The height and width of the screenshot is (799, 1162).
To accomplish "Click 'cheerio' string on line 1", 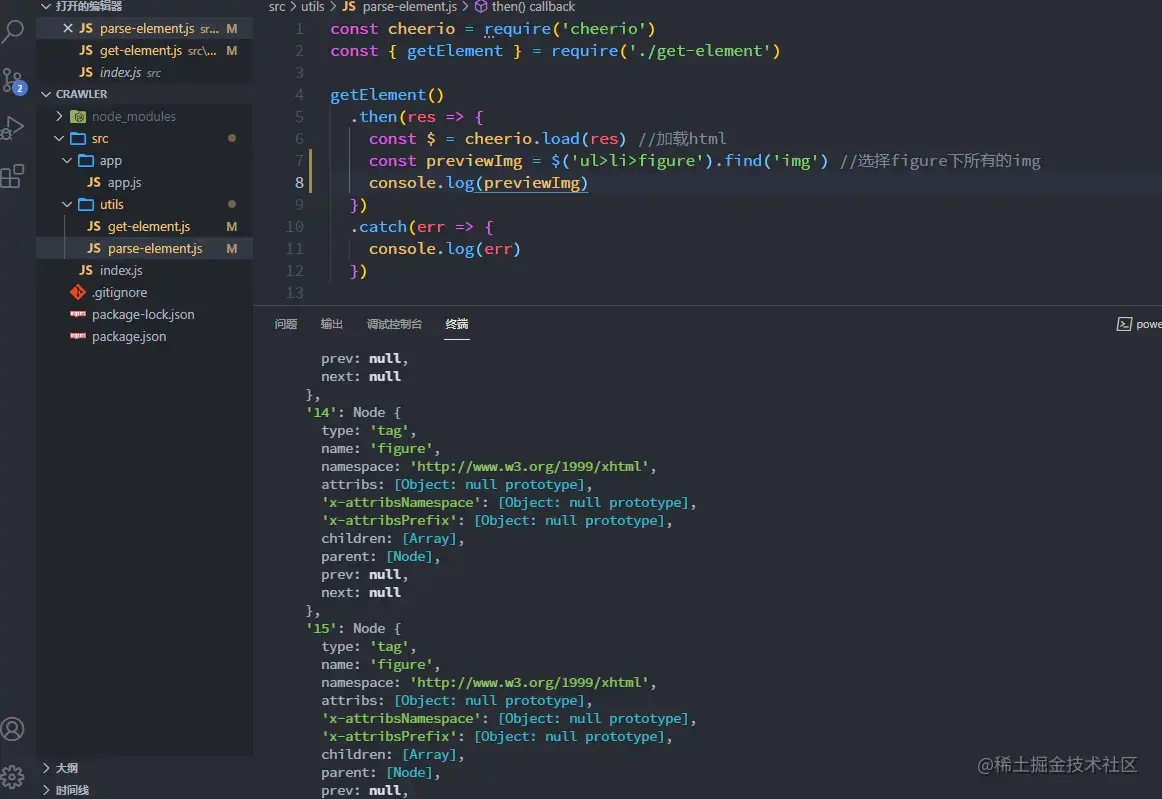I will click(605, 29).
